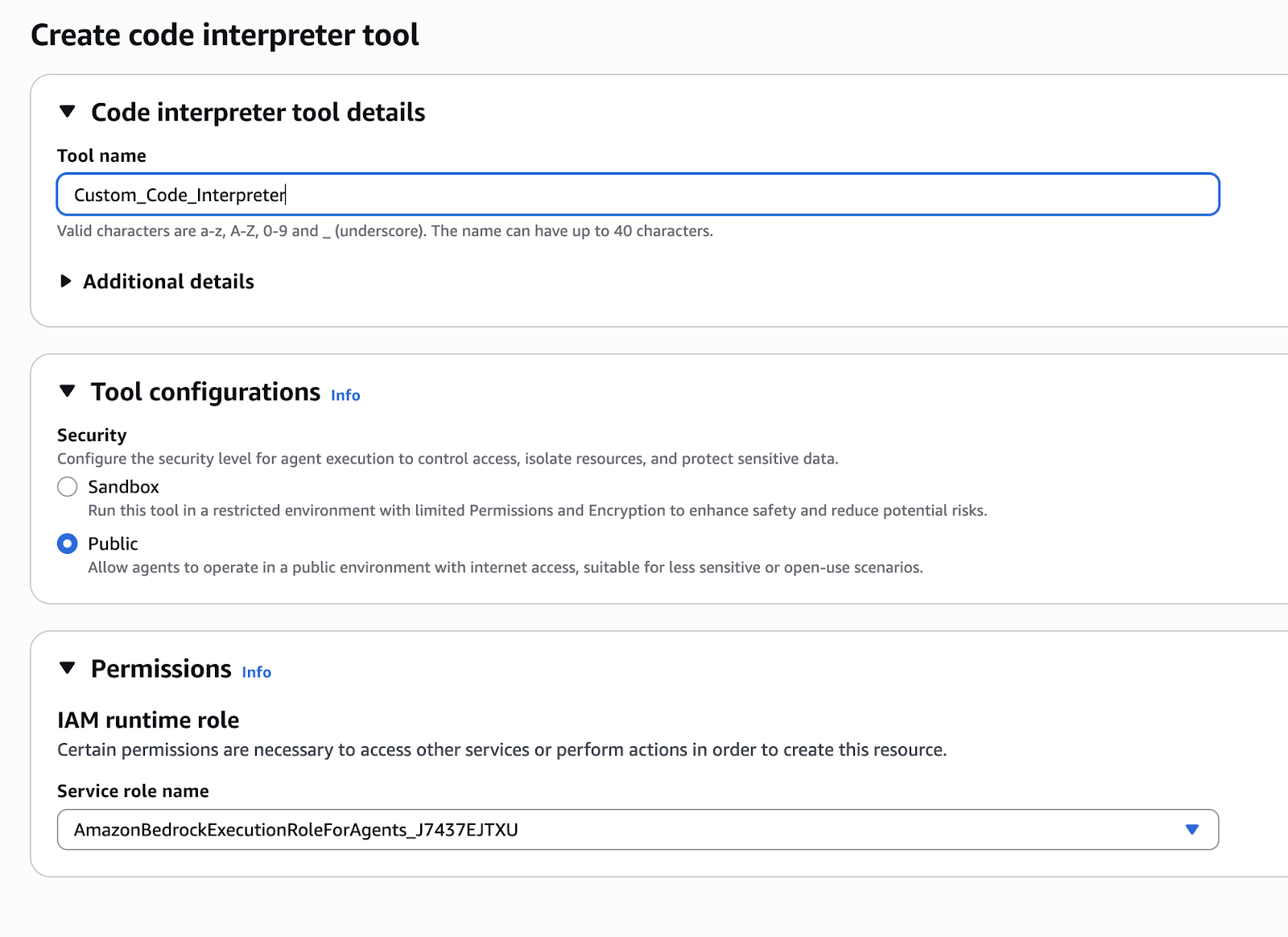Click the security level configuration description
The image size is (1288, 937).
448,459
